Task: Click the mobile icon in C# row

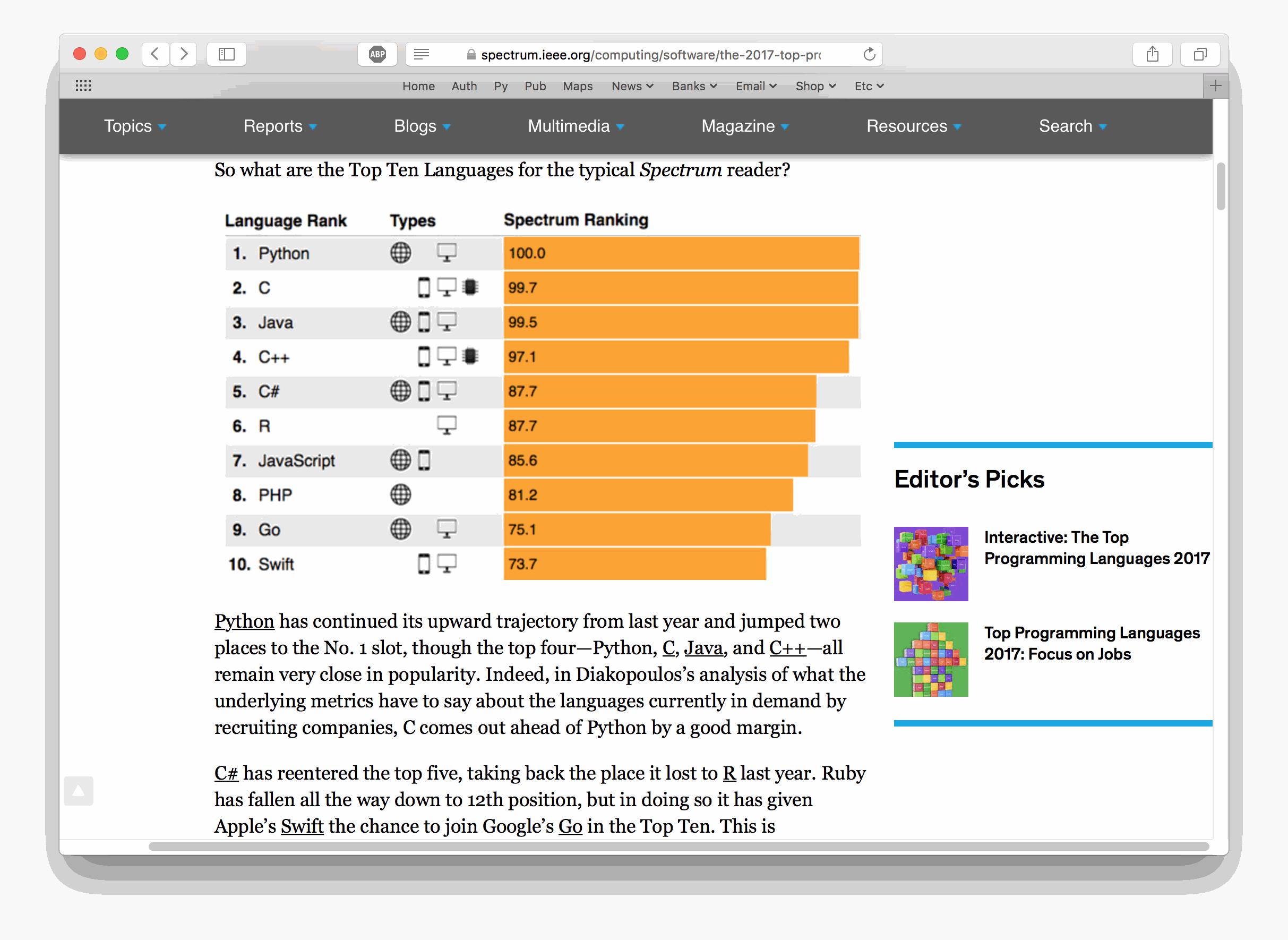Action: click(424, 391)
